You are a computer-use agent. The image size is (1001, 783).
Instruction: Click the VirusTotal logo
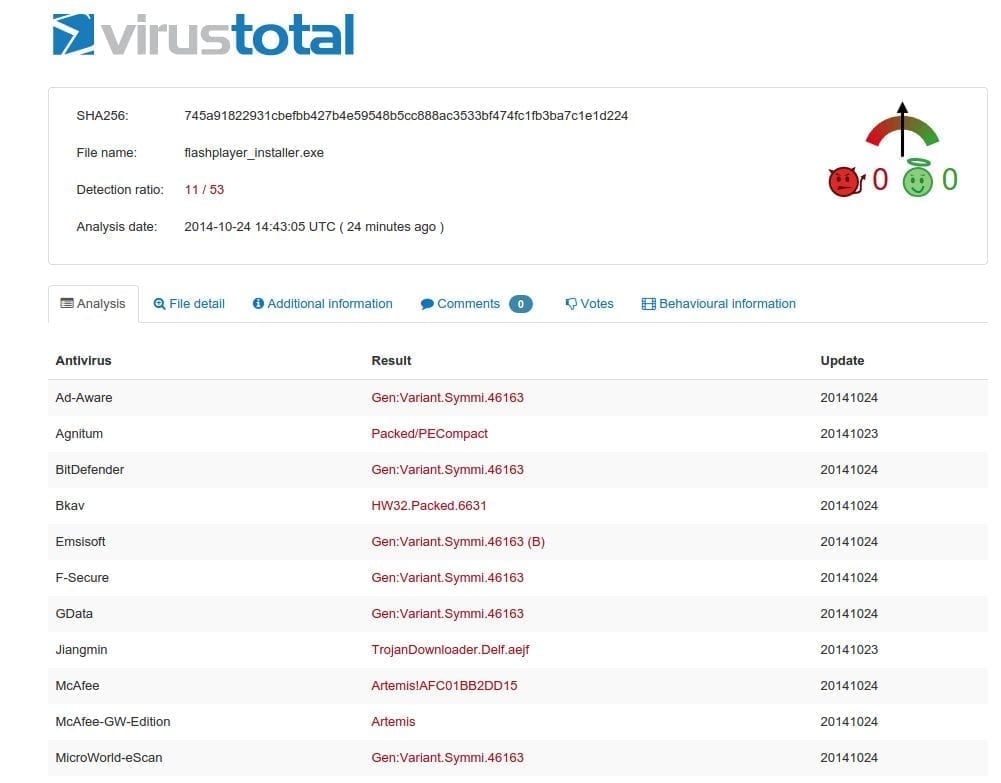[203, 34]
